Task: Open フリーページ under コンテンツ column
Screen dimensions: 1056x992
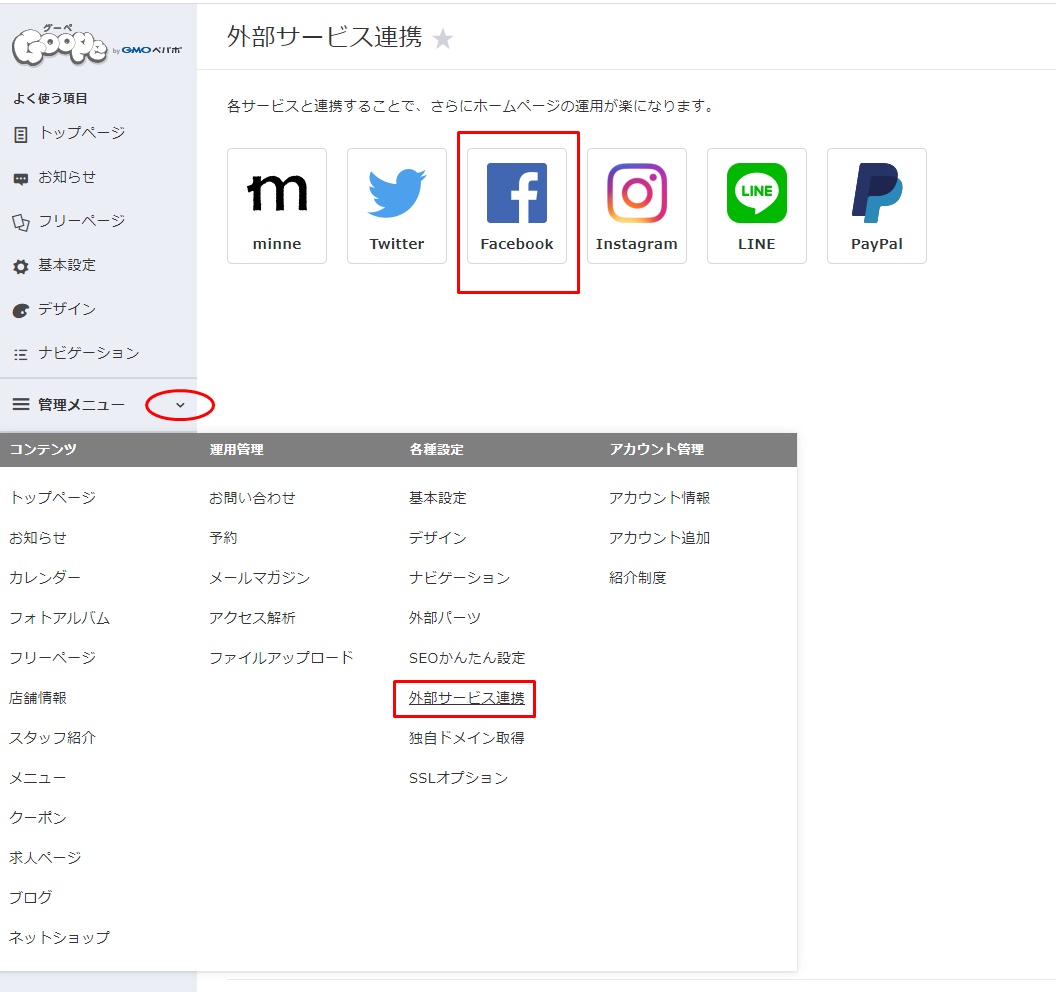Action: tap(53, 657)
